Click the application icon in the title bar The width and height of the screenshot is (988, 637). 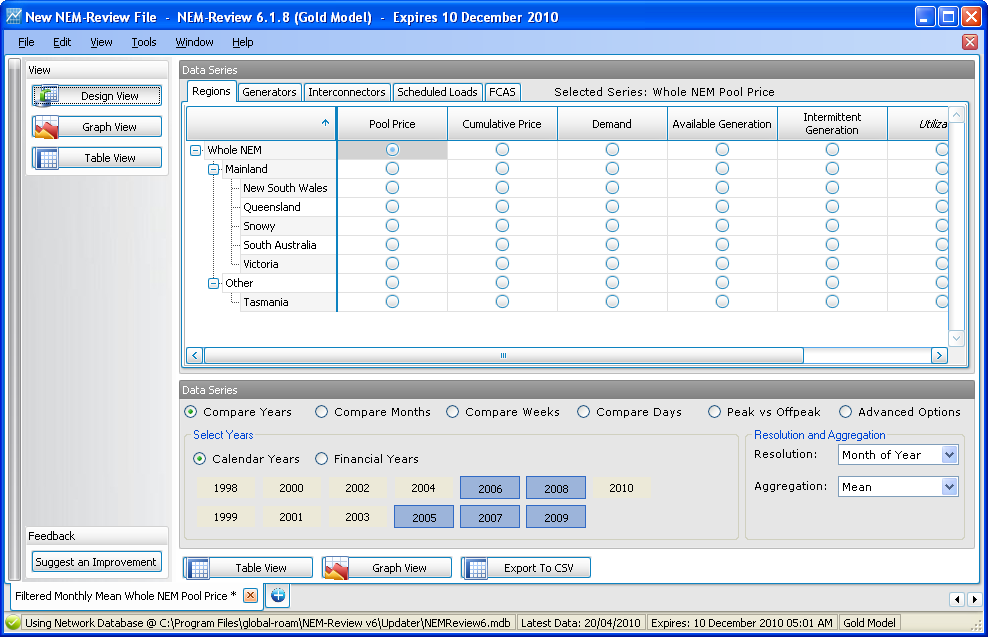(x=13, y=16)
